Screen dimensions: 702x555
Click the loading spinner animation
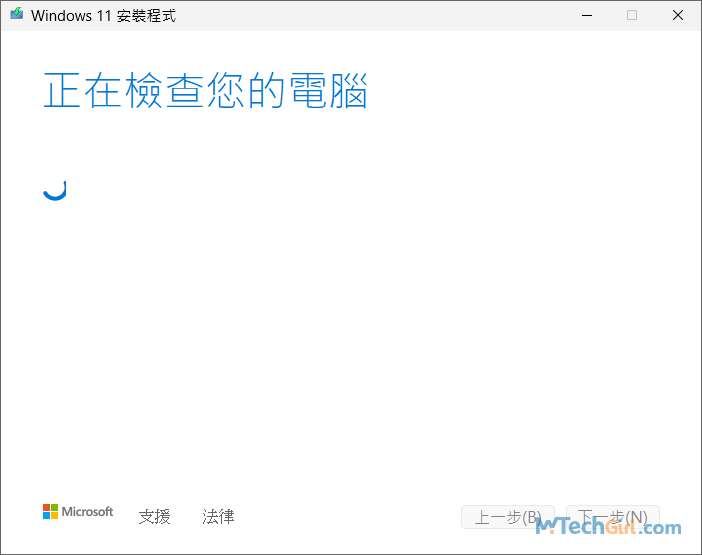55,189
